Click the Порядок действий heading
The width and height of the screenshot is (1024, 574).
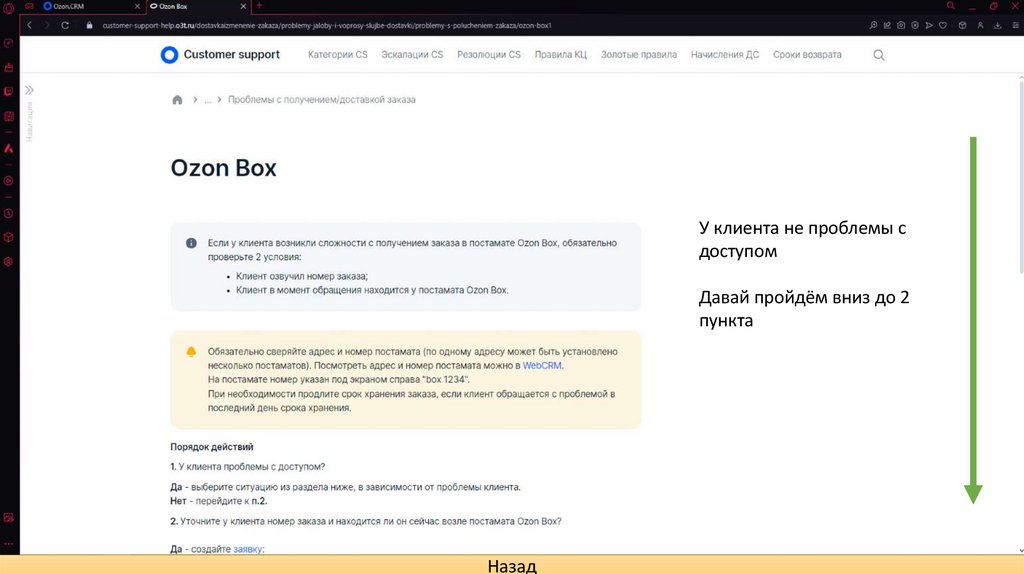click(212, 447)
